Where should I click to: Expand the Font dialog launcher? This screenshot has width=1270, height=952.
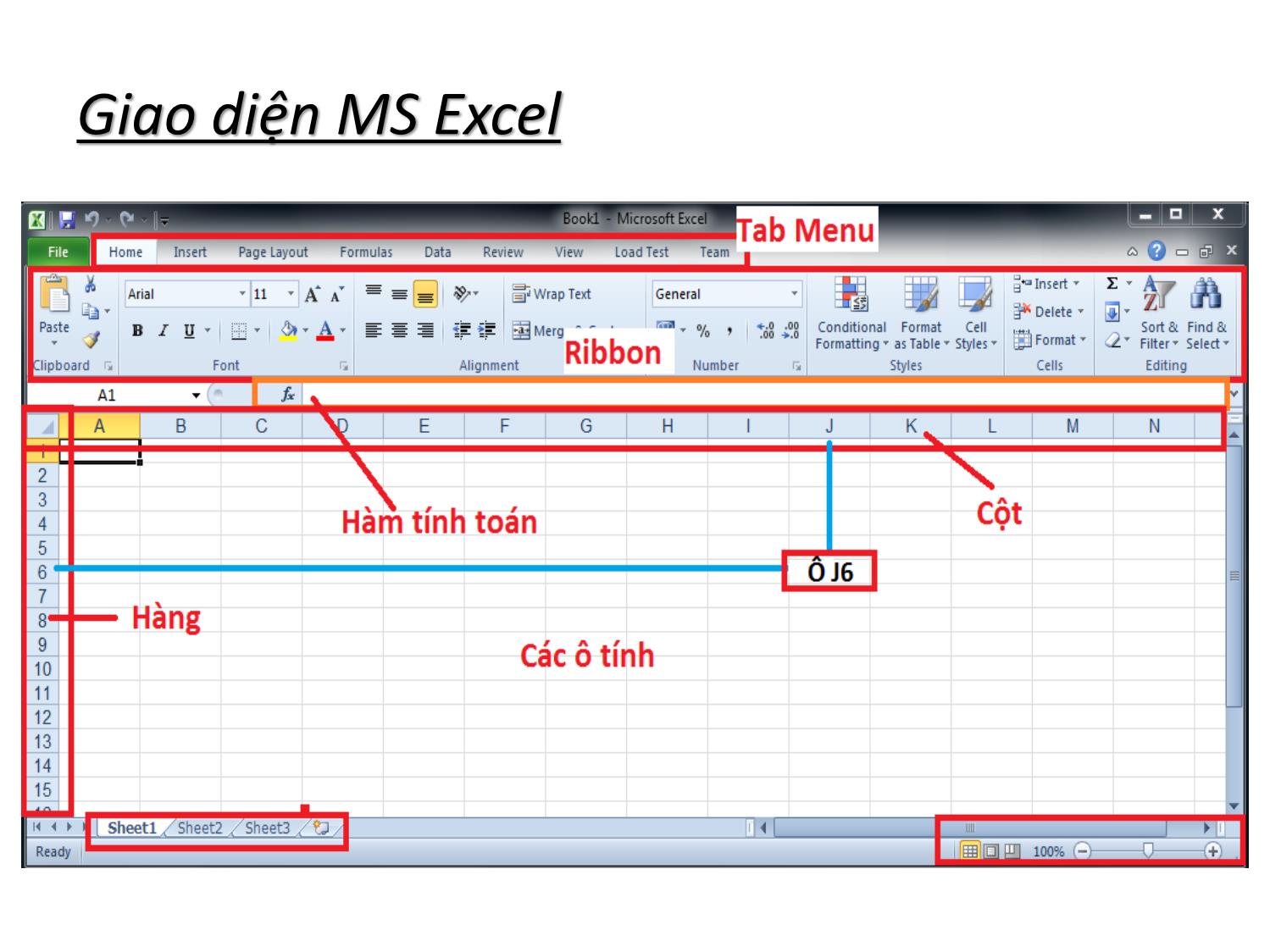[x=344, y=366]
